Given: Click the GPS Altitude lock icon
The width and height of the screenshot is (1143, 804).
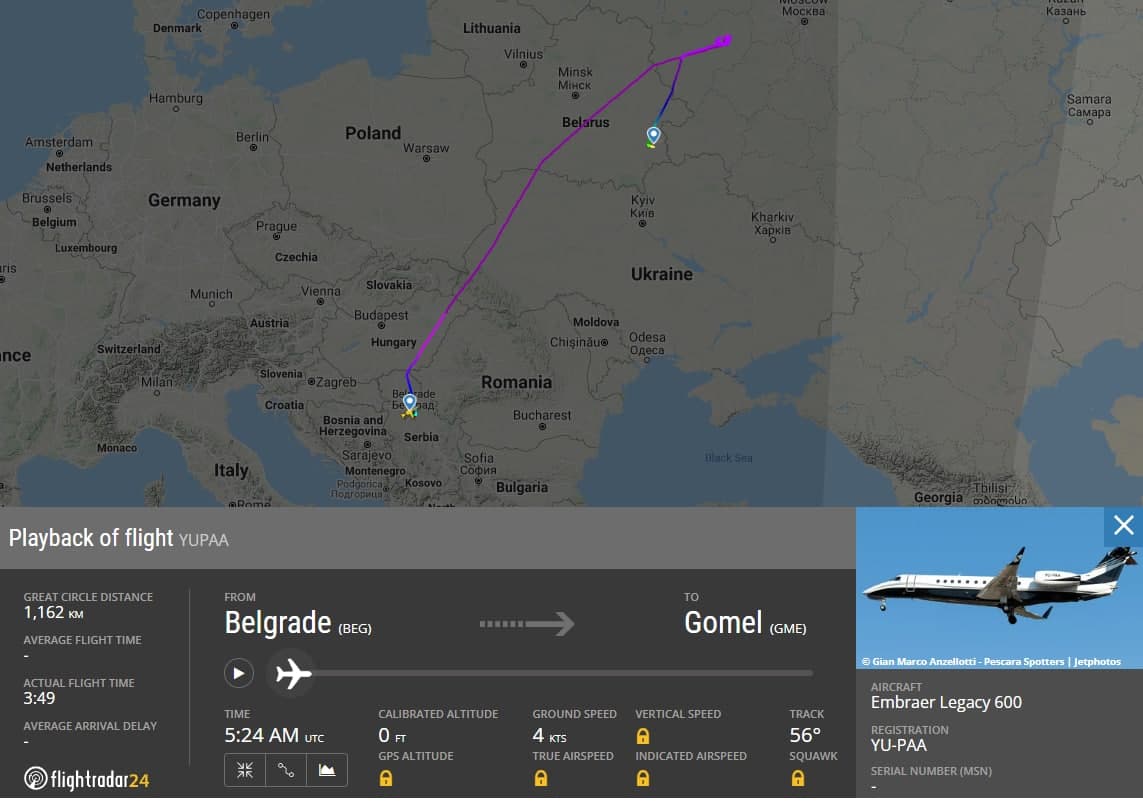Looking at the screenshot, I should tap(386, 778).
